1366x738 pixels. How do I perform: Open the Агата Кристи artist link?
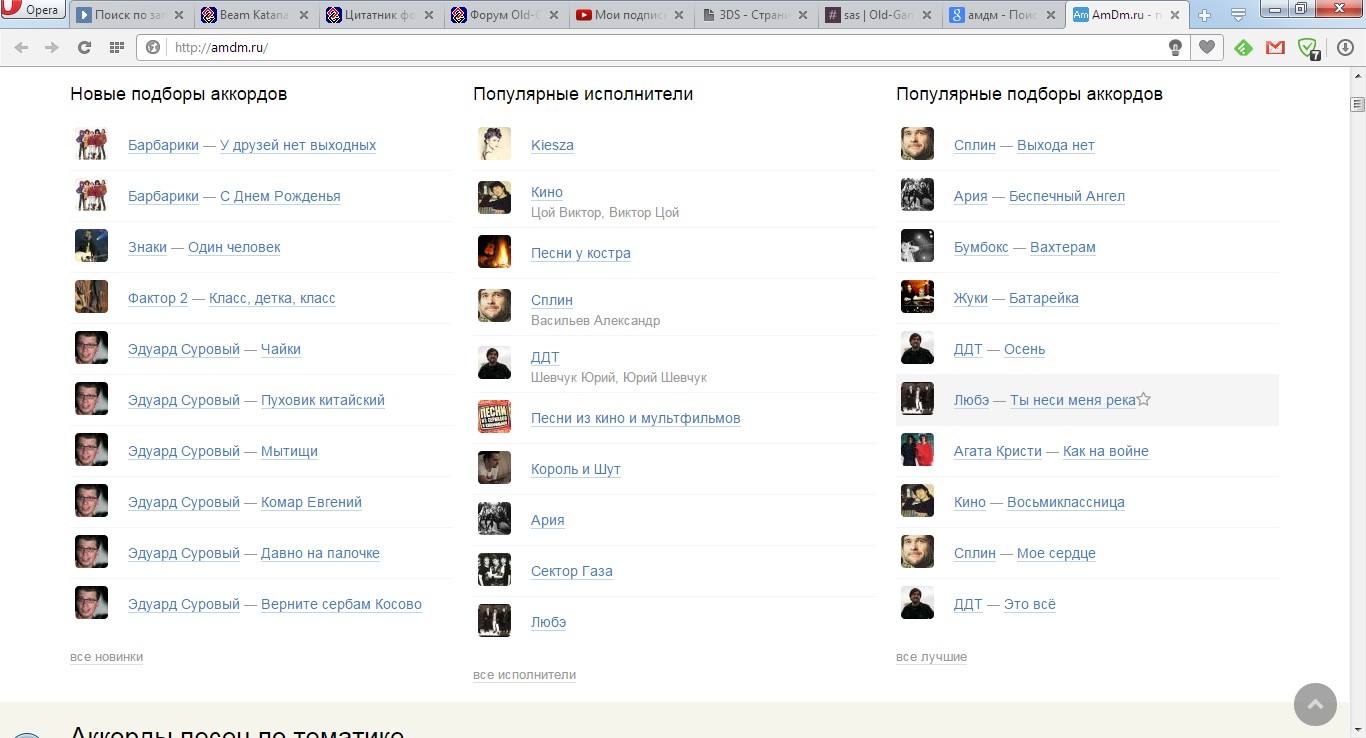click(x=998, y=451)
